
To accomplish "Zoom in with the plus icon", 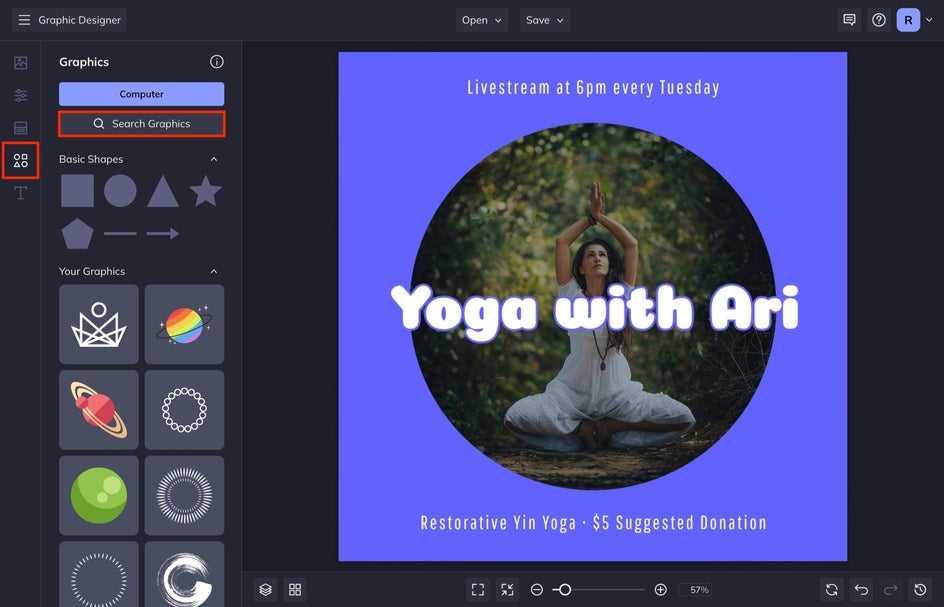I will click(660, 590).
